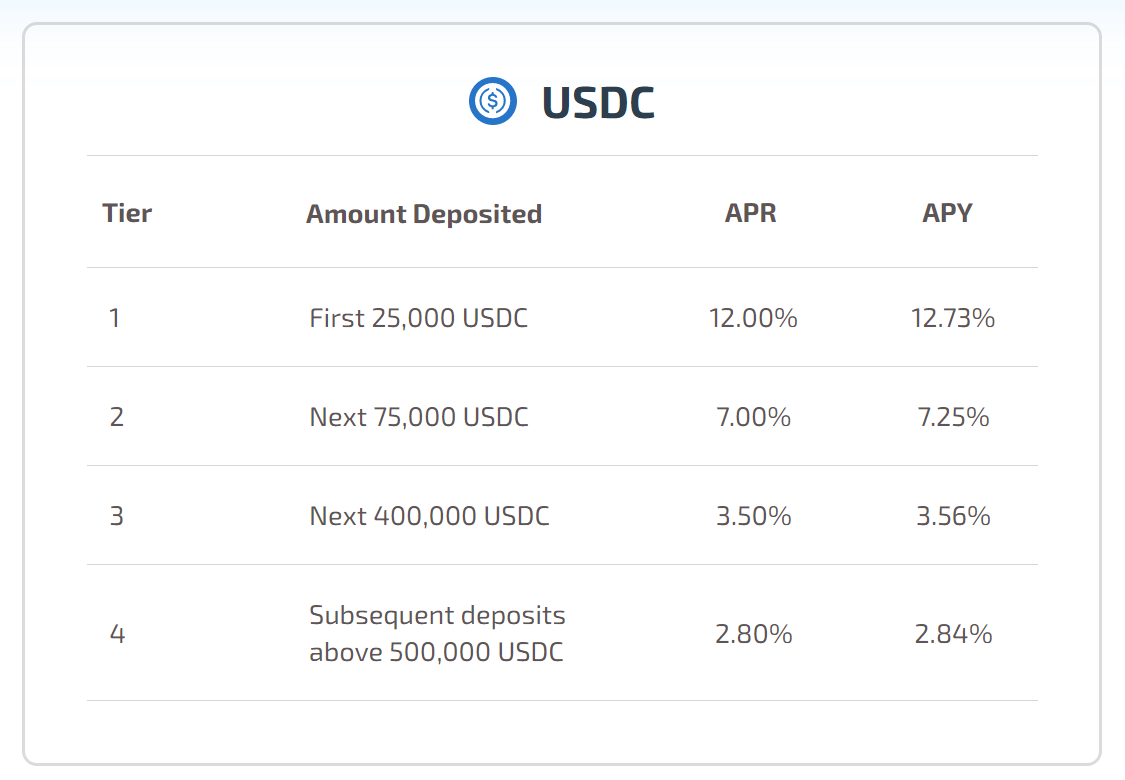Image resolution: width=1125 pixels, height=780 pixels.
Task: Select tier number 2 cell
Action: tap(116, 417)
